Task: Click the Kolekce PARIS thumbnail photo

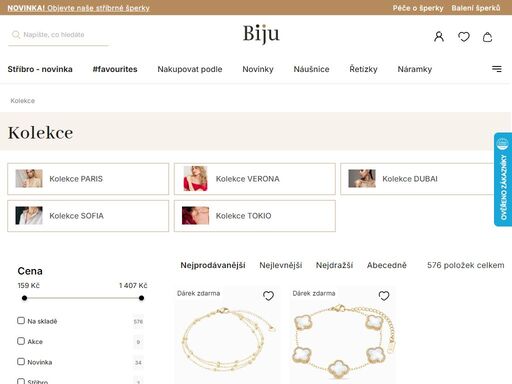Action: (x=29, y=178)
